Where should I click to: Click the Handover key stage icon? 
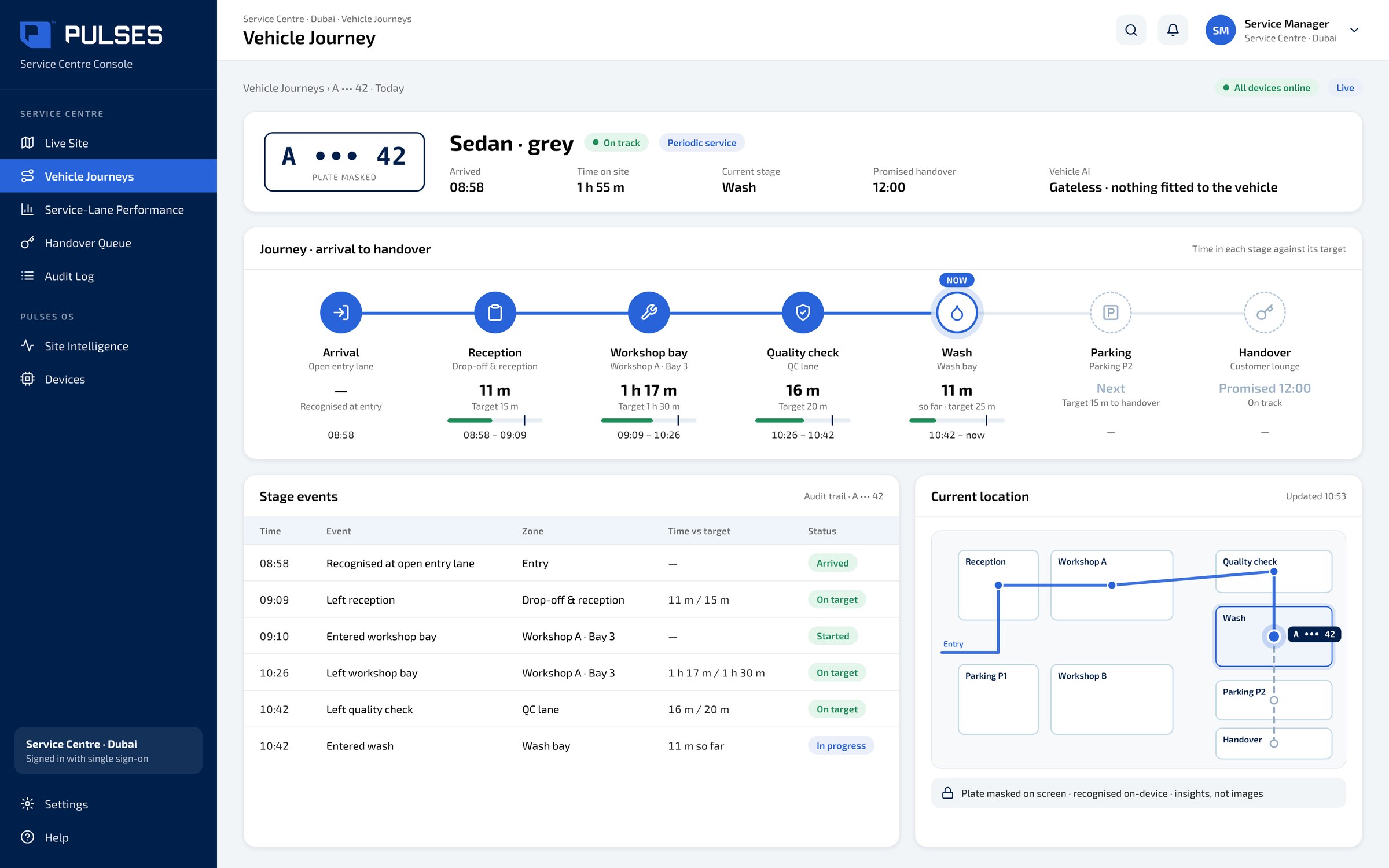click(1265, 312)
